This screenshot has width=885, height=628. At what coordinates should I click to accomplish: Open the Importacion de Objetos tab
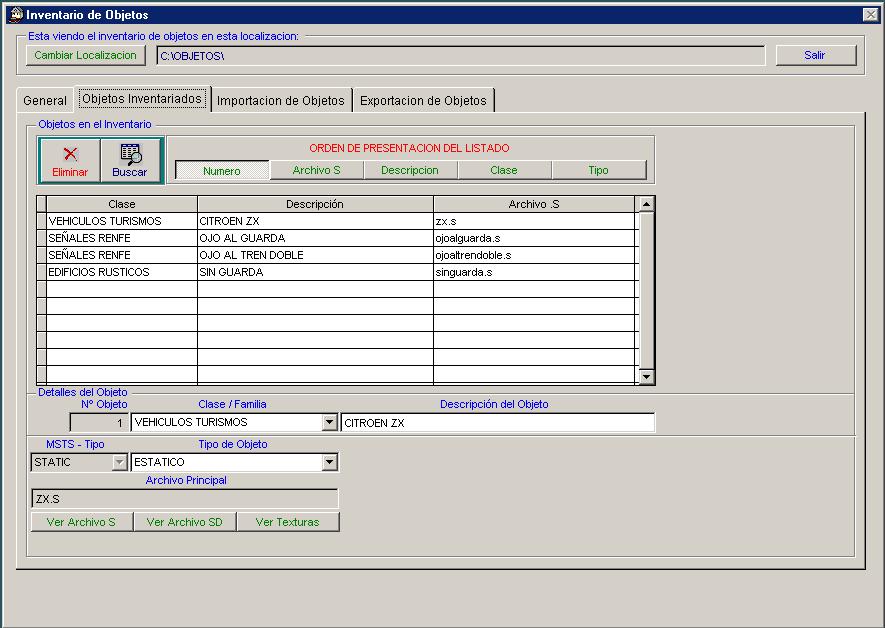tap(281, 100)
